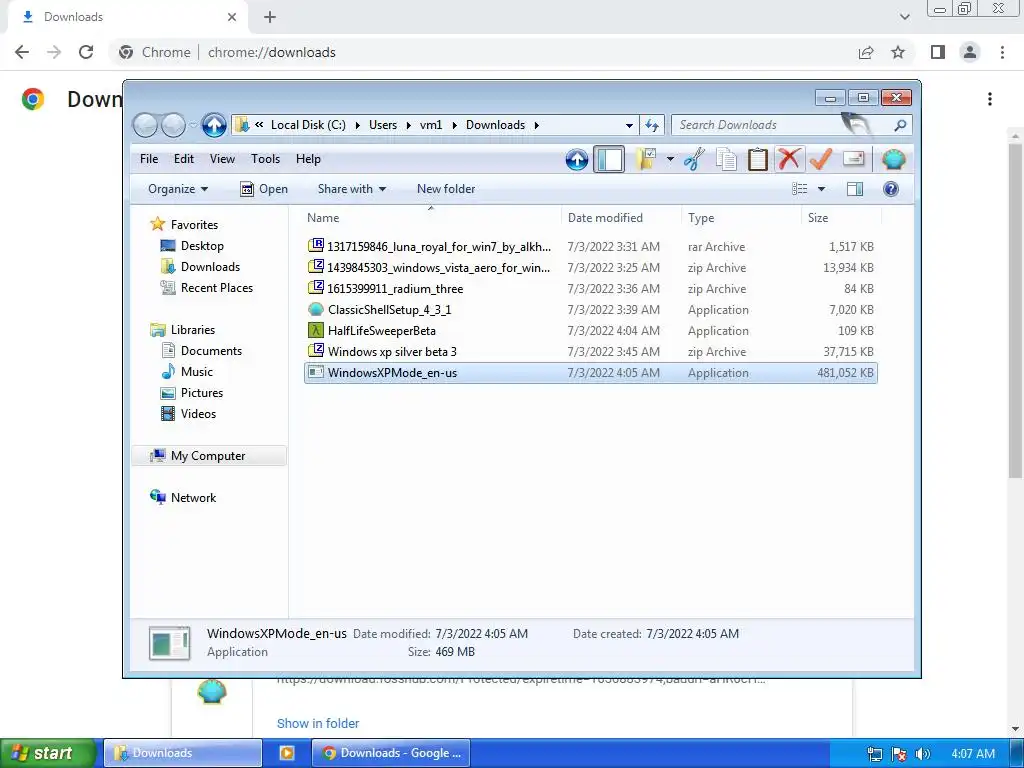Open the Tools menu
Viewport: 1024px width, 768px height.
tap(265, 159)
